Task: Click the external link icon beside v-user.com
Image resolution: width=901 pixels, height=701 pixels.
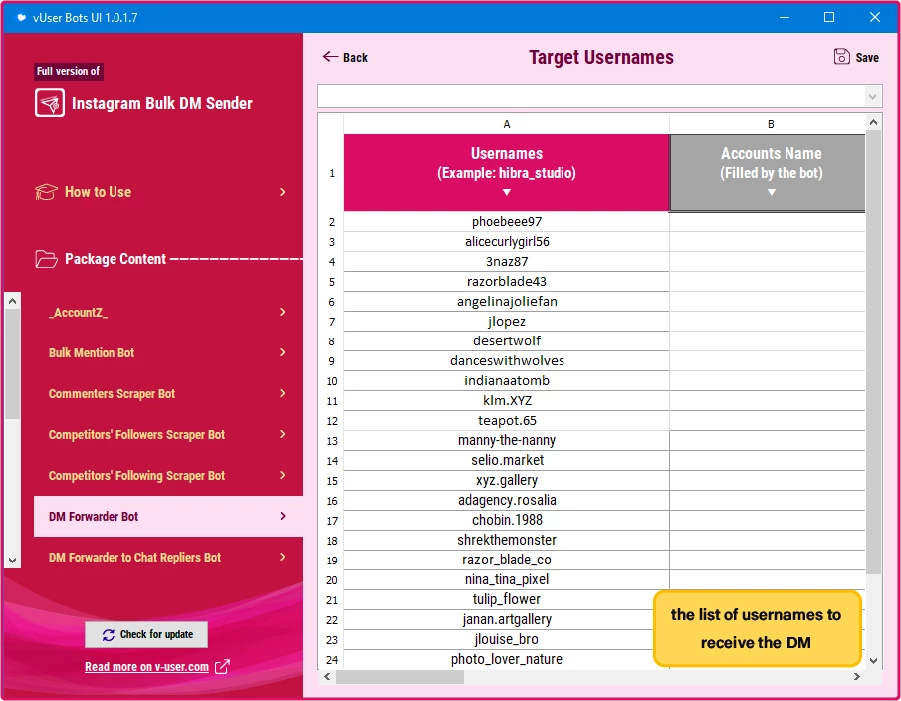Action: [222, 667]
